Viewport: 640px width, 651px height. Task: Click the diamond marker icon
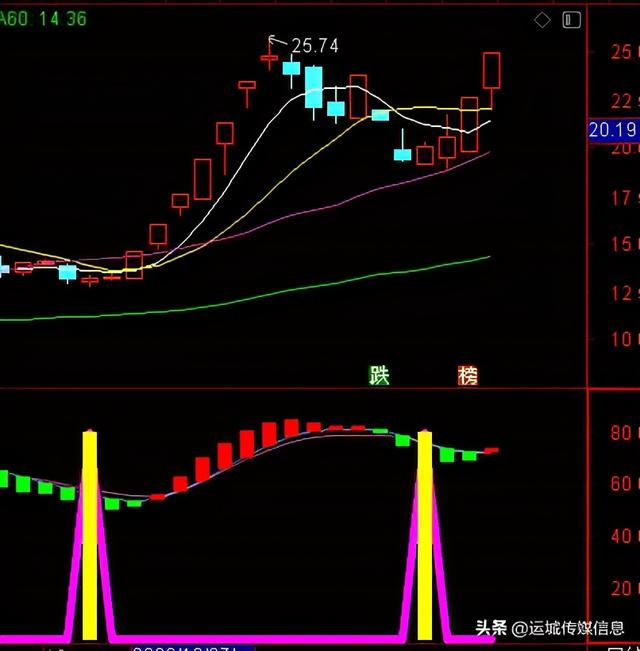542,20
